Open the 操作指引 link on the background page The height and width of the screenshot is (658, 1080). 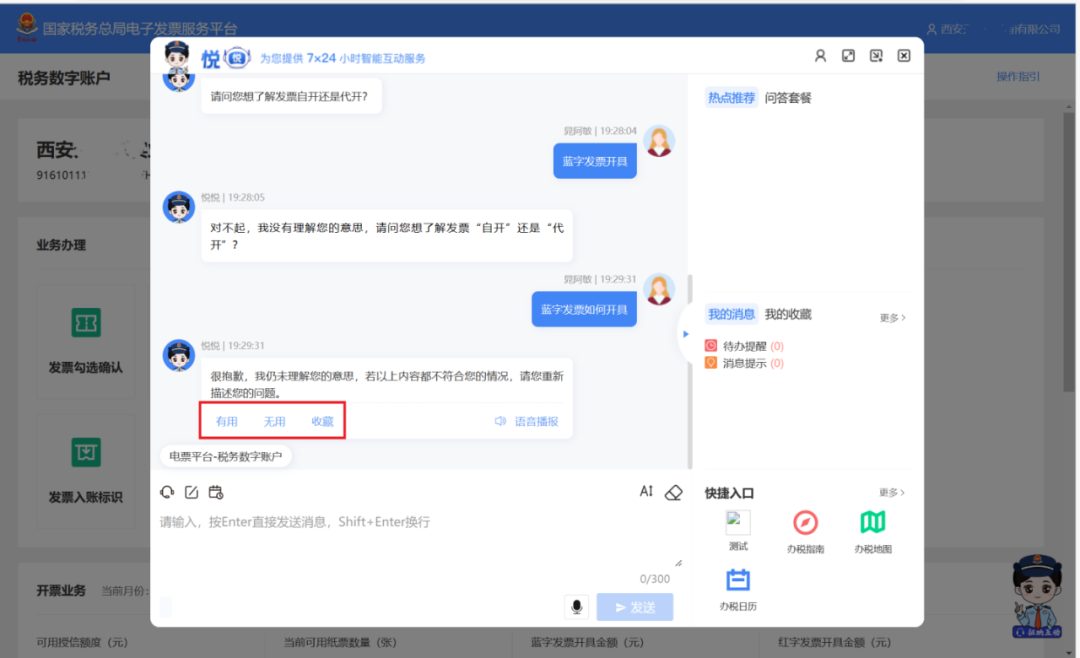click(1018, 76)
